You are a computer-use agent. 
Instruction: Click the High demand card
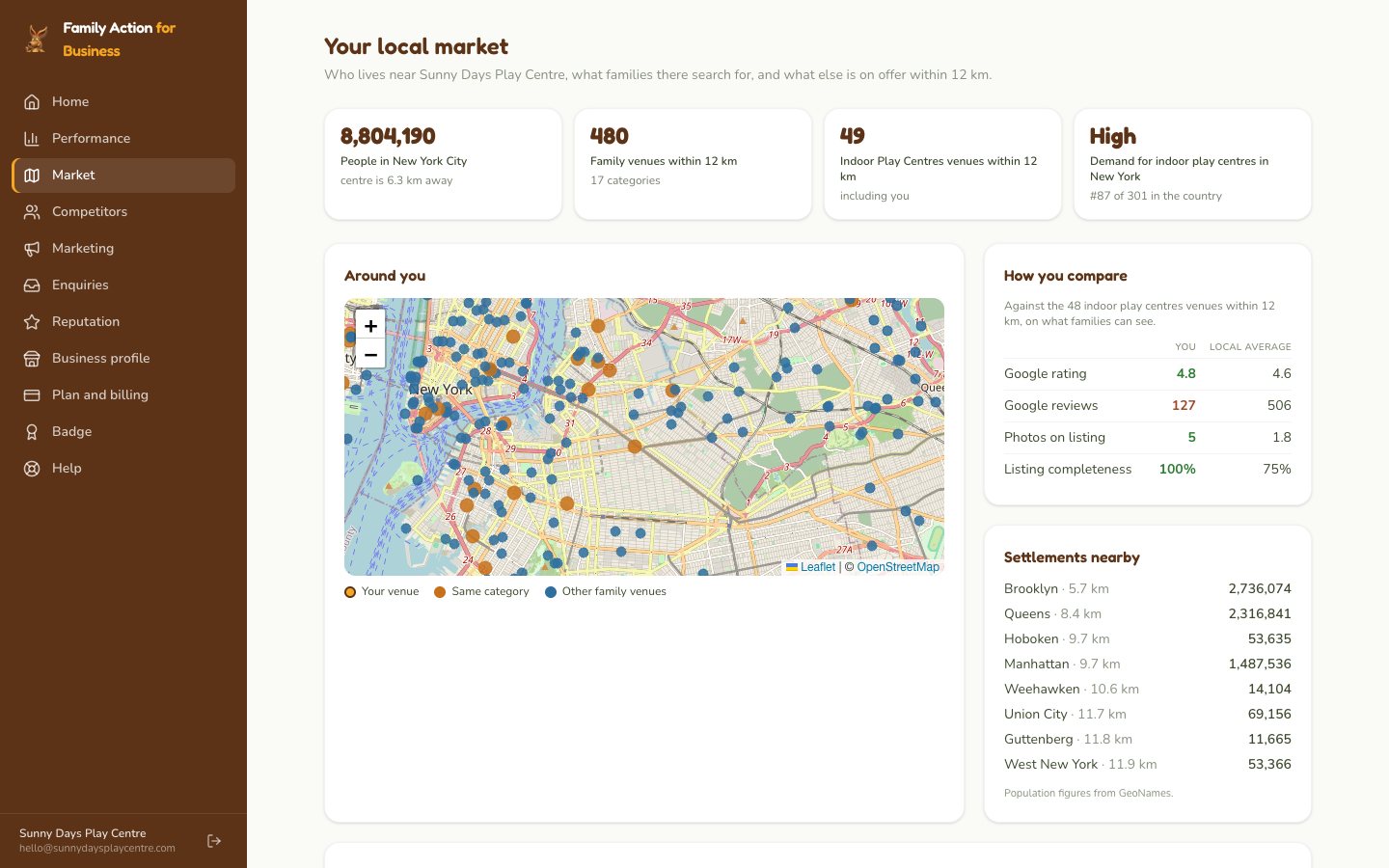[1192, 164]
